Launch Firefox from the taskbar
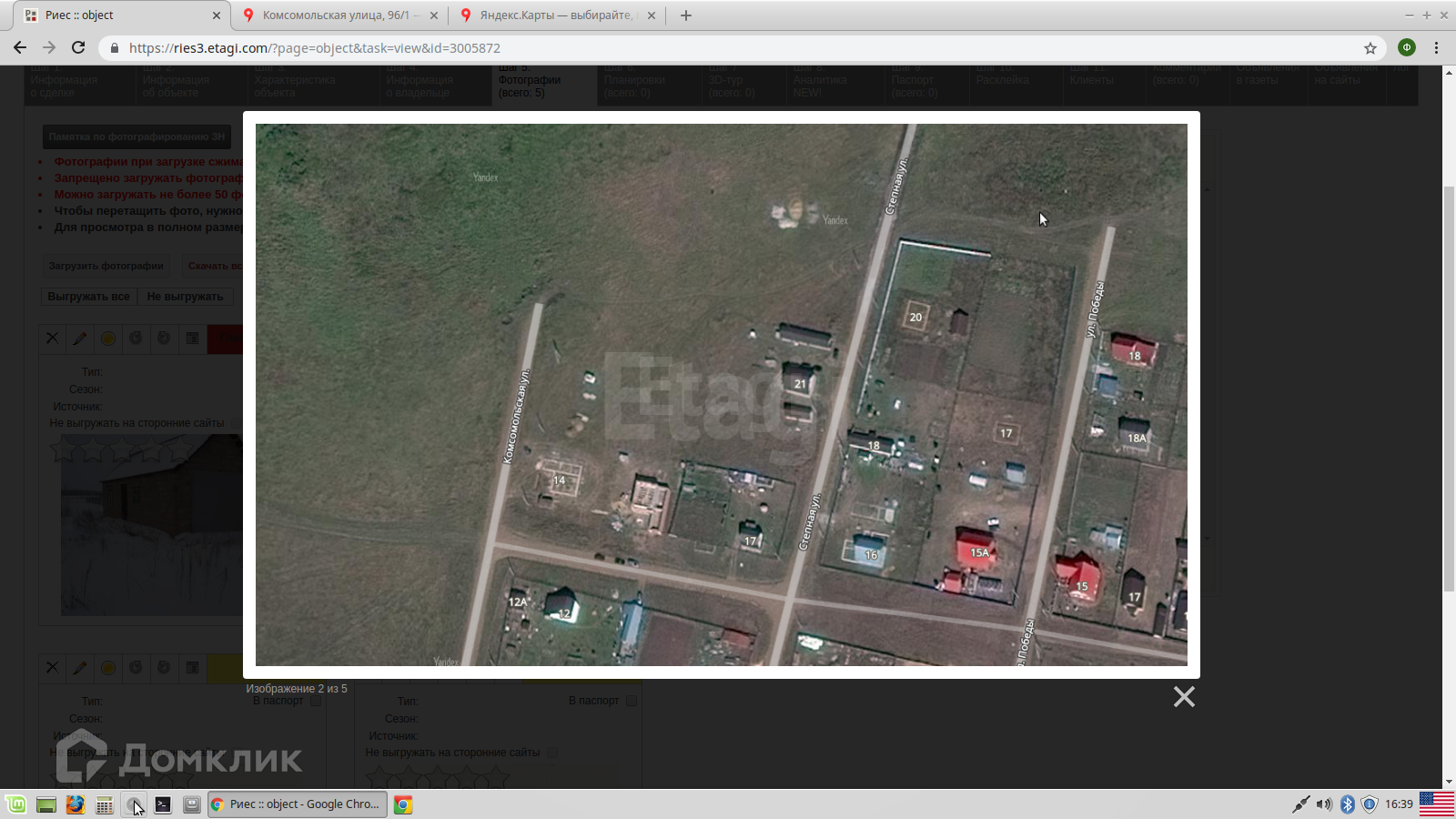The height and width of the screenshot is (819, 1456). [x=76, y=804]
